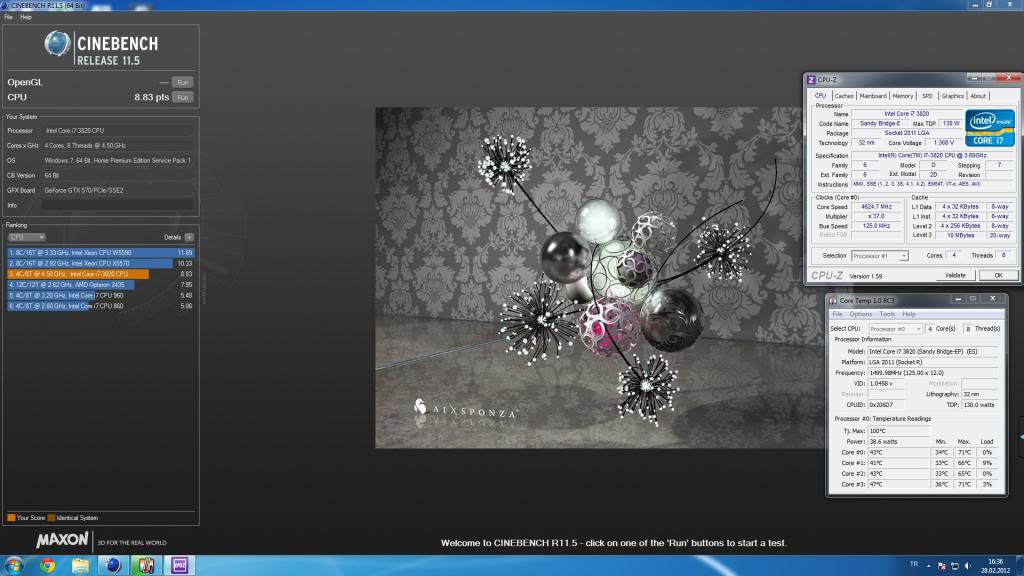Click the TR language indicator in tray
1024x576 pixels.
914,564
